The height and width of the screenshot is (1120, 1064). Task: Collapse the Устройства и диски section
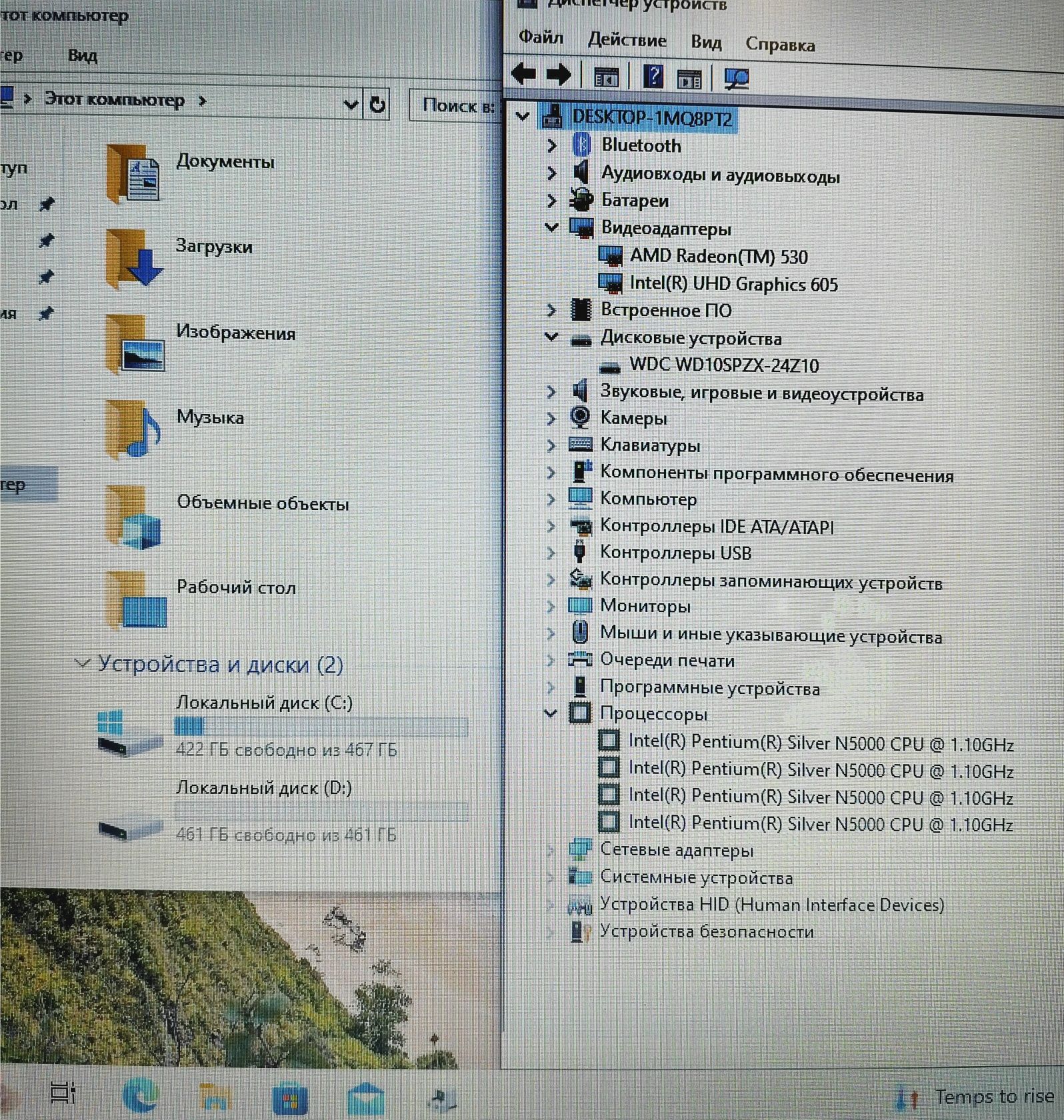pyautogui.click(x=82, y=663)
